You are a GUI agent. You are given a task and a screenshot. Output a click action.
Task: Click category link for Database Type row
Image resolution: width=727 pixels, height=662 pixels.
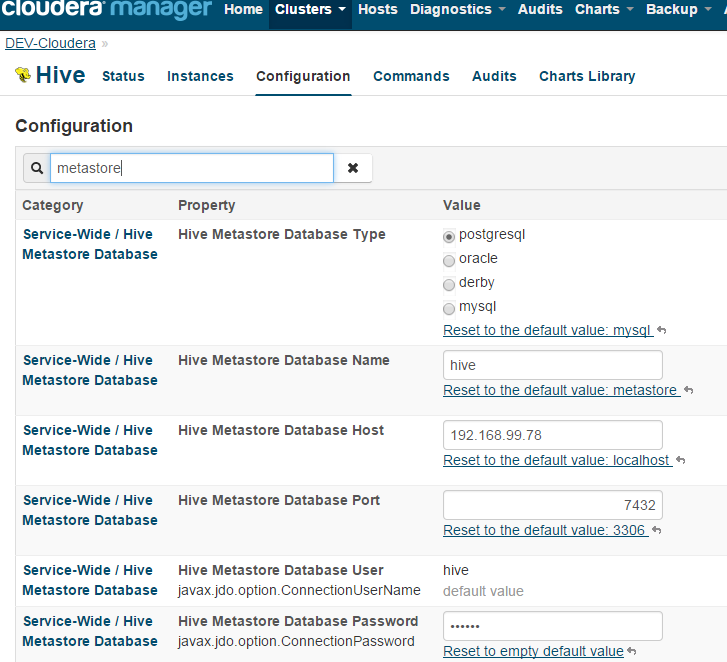point(90,244)
